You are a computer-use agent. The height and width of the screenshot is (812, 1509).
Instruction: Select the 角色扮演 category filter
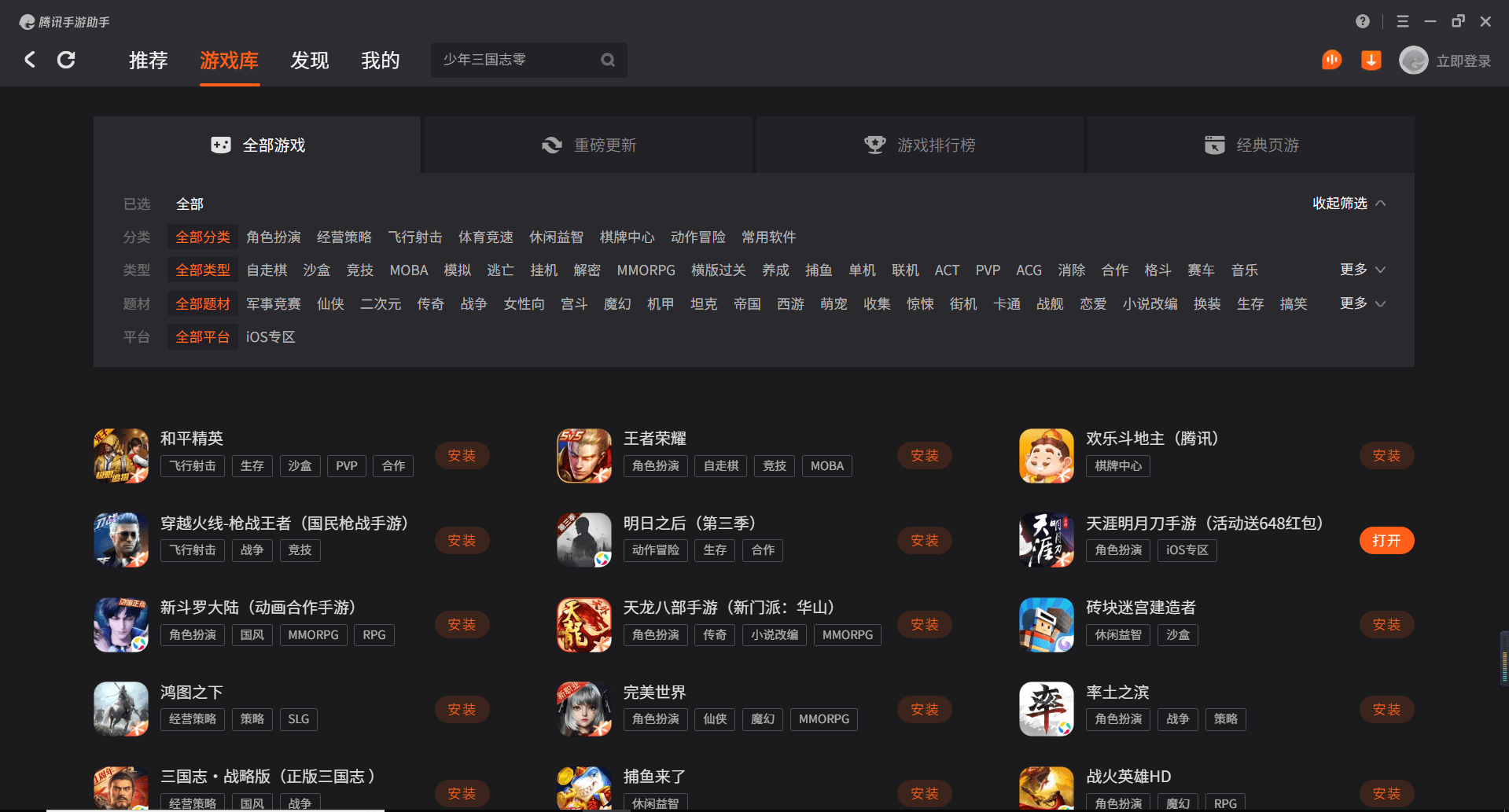tap(274, 237)
